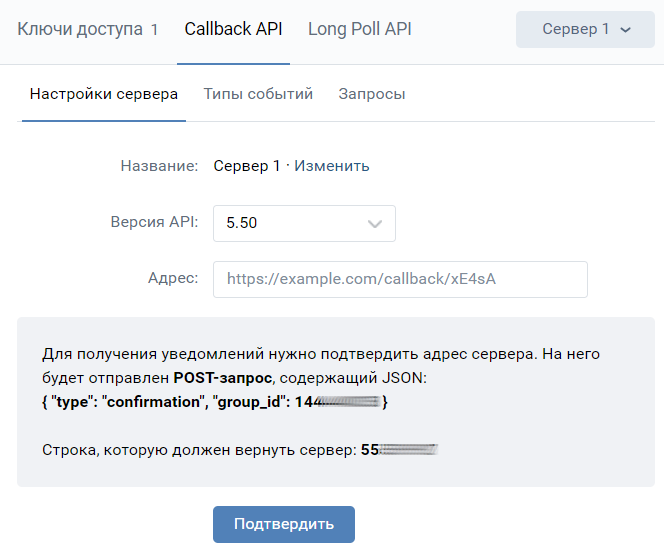Focus the Адрес URL input field
The height and width of the screenshot is (551, 664).
pos(400,279)
